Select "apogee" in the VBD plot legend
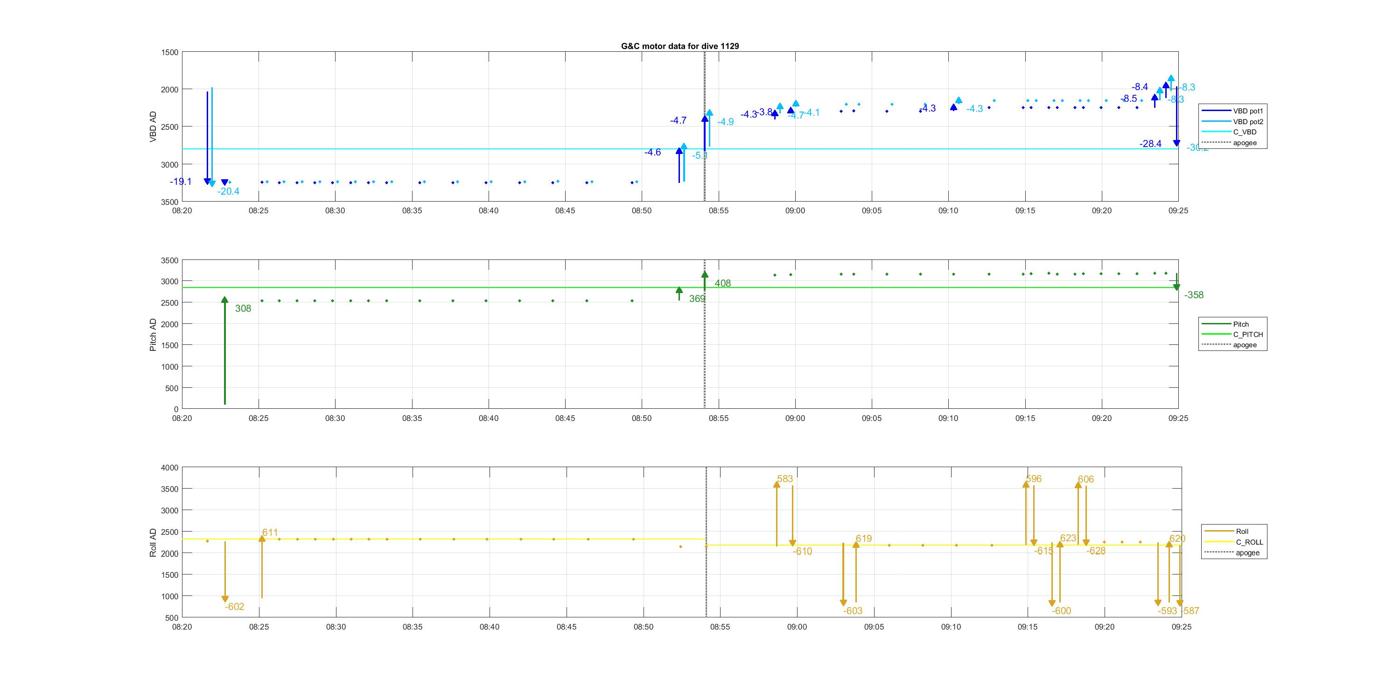 point(1230,143)
